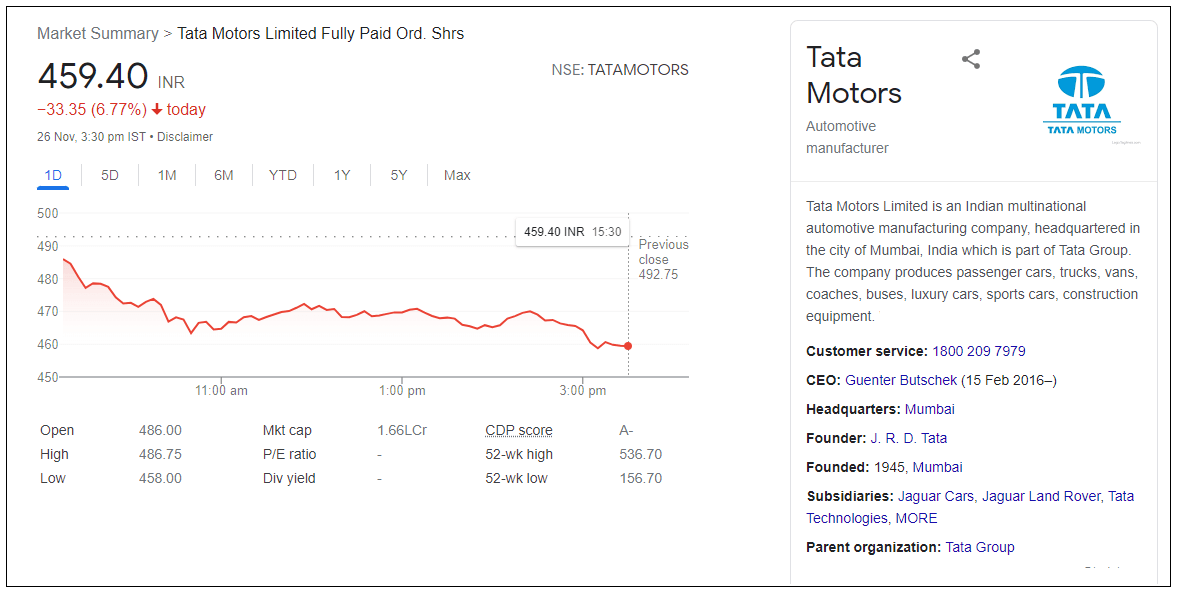View the 5Y chart range

pyautogui.click(x=399, y=175)
